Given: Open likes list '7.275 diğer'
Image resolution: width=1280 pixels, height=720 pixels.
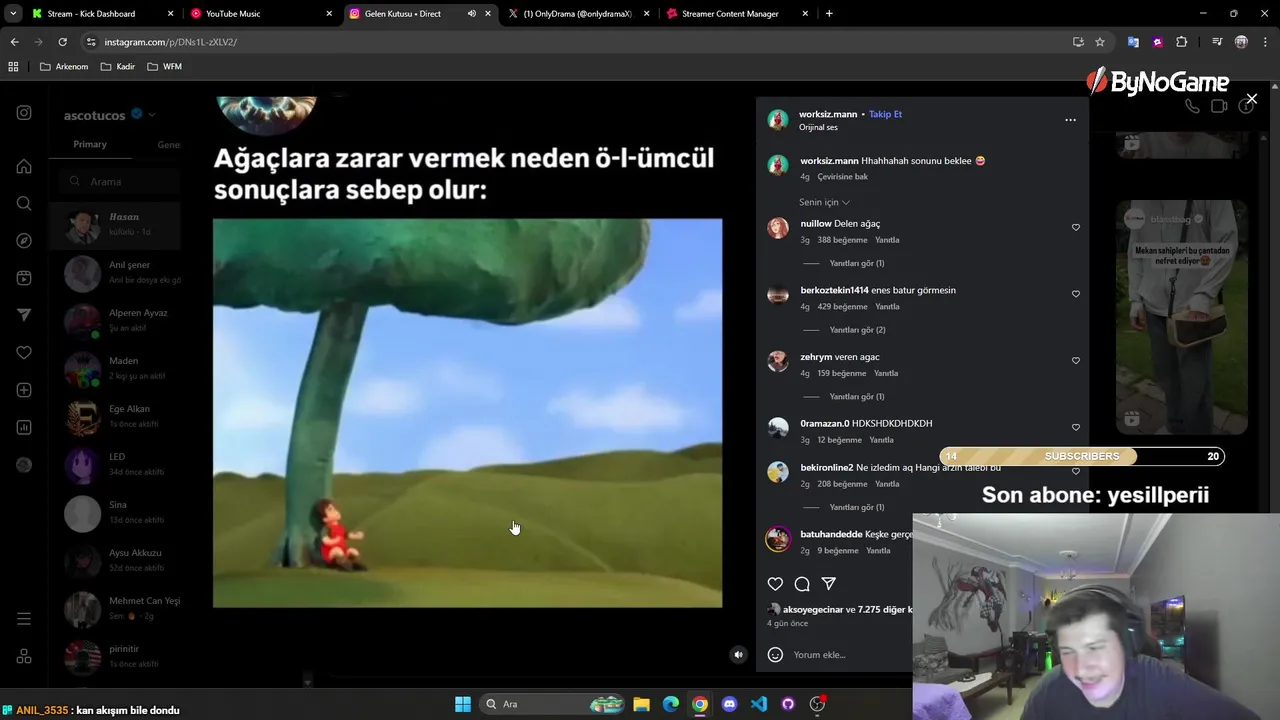Looking at the screenshot, I should pos(884,609).
